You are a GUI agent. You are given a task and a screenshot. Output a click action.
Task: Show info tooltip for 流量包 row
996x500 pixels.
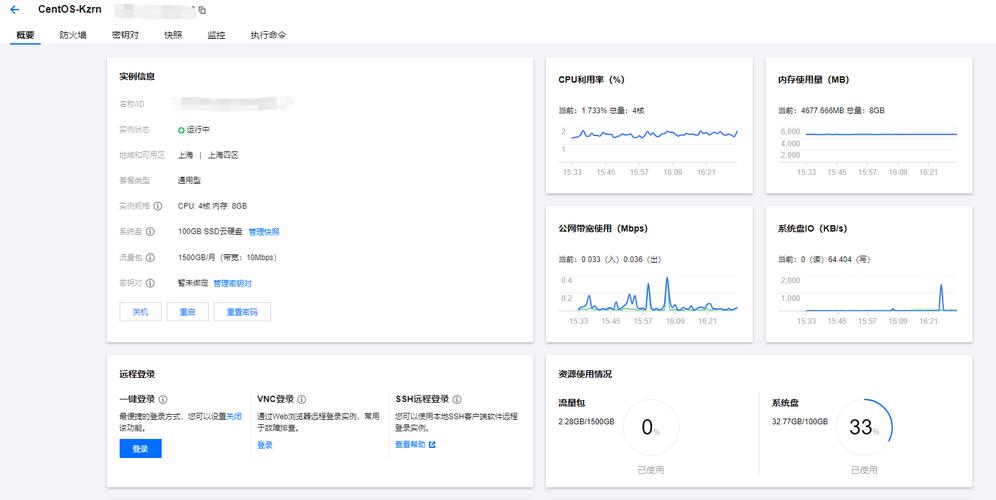pyautogui.click(x=150, y=257)
